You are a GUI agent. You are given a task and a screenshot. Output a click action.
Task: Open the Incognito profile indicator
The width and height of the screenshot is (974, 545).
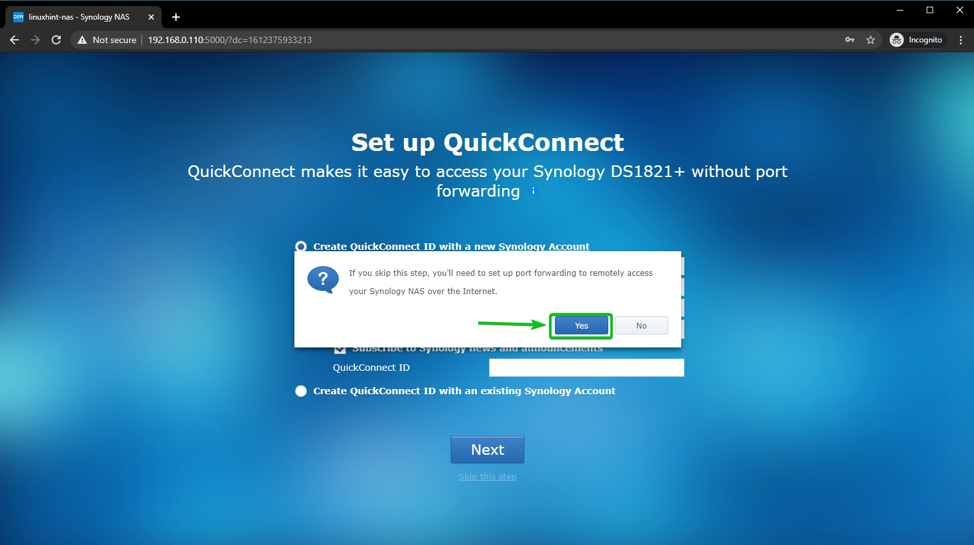pyautogui.click(x=916, y=40)
